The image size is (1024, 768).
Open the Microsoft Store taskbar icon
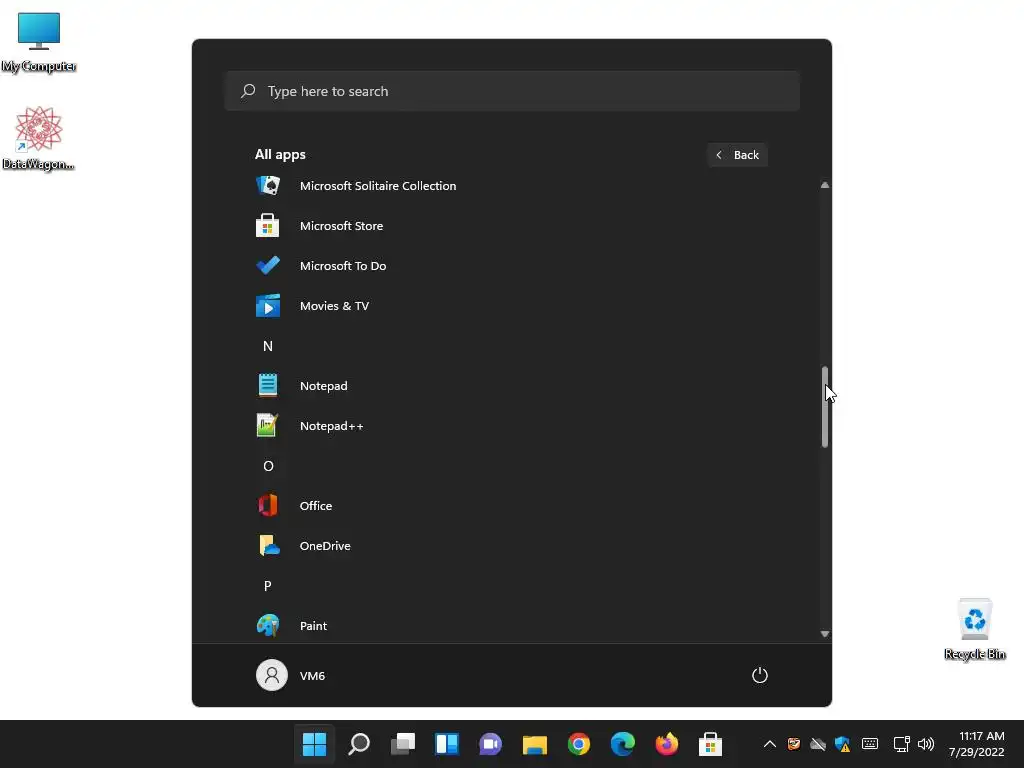(711, 744)
